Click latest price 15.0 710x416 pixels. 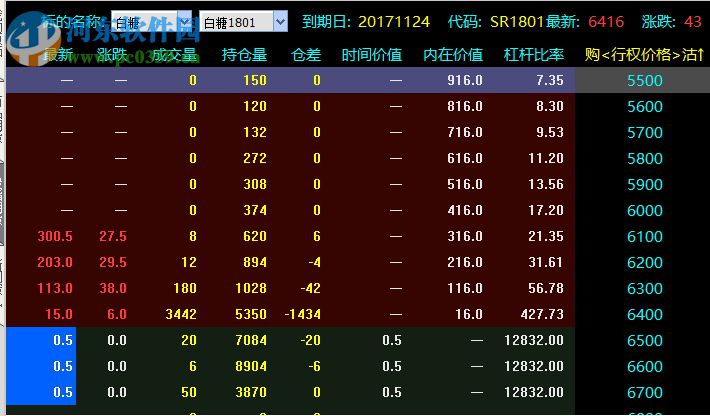[x=59, y=314]
